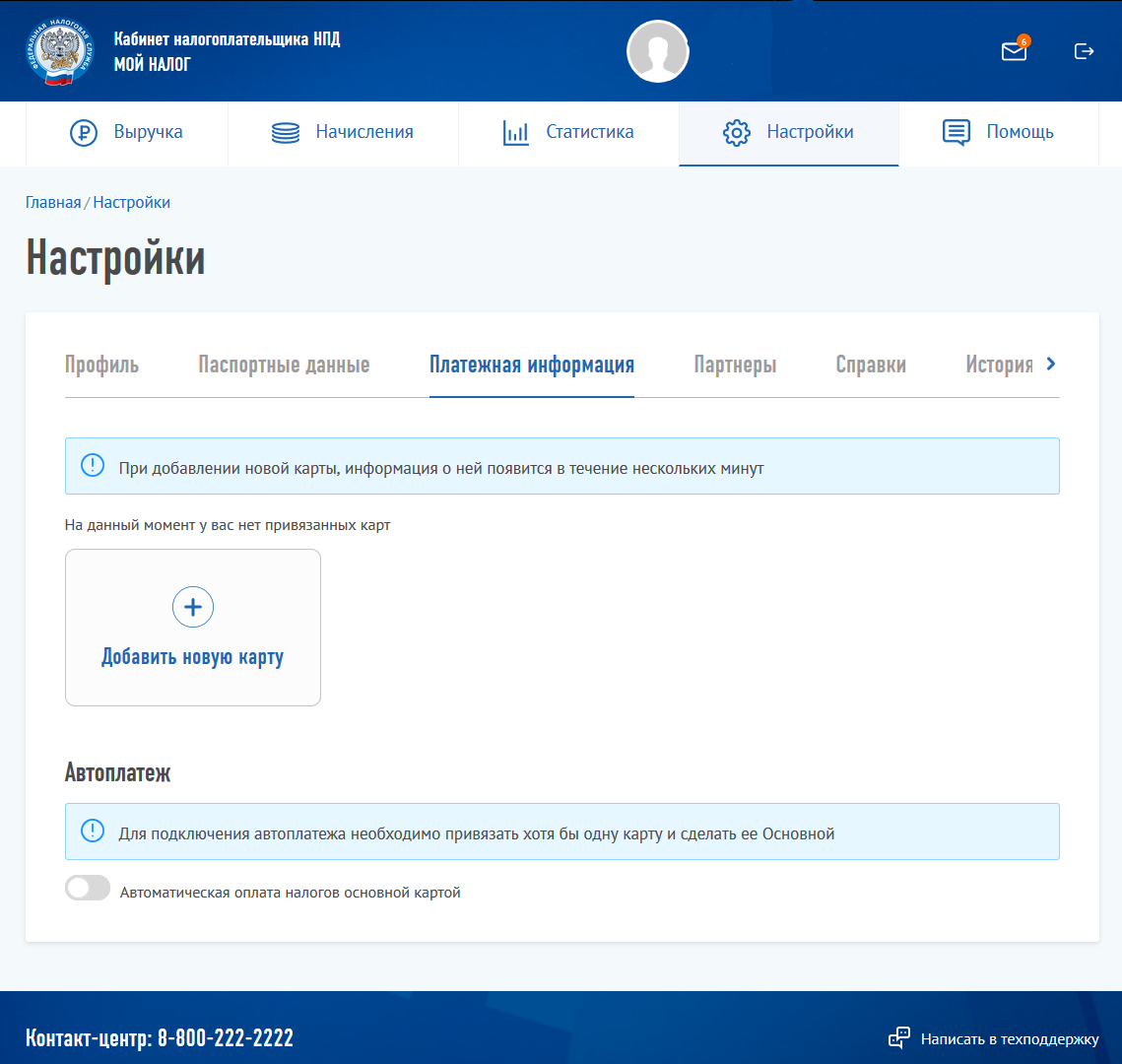Screen dimensions: 1122x1064
Task: Select the Статистика chart icon
Action: 516,131
